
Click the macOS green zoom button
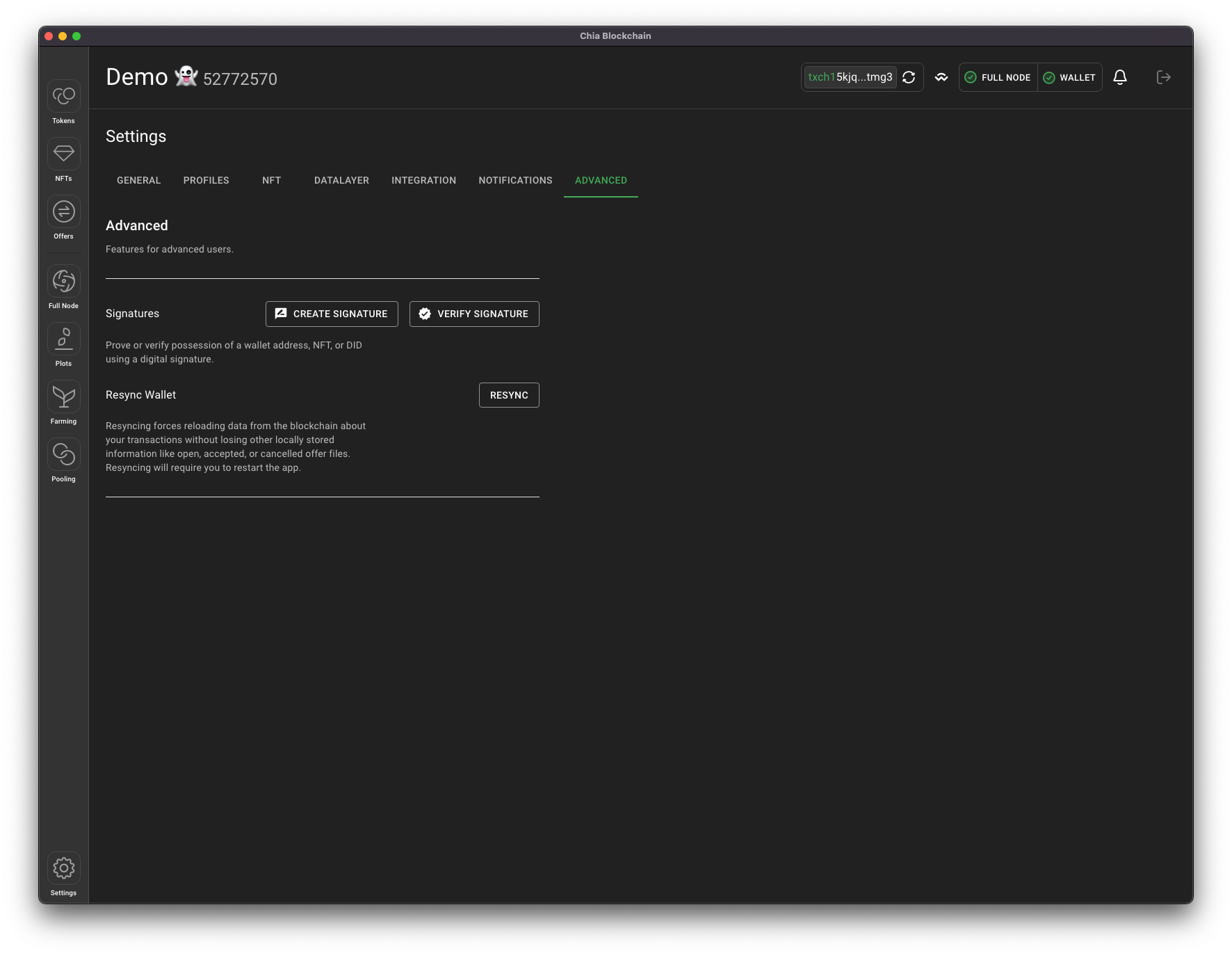(76, 36)
